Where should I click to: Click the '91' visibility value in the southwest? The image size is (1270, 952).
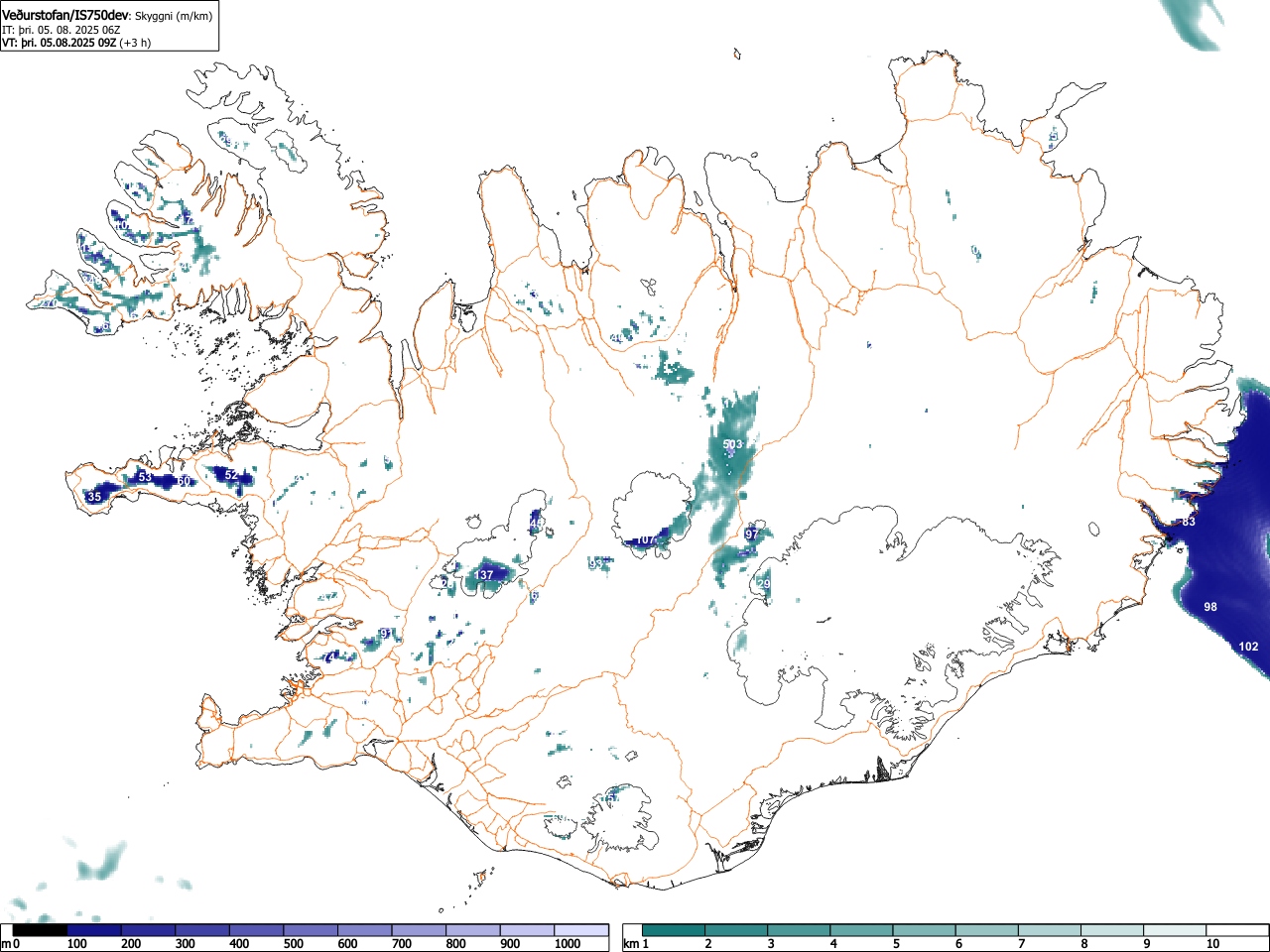(x=387, y=634)
